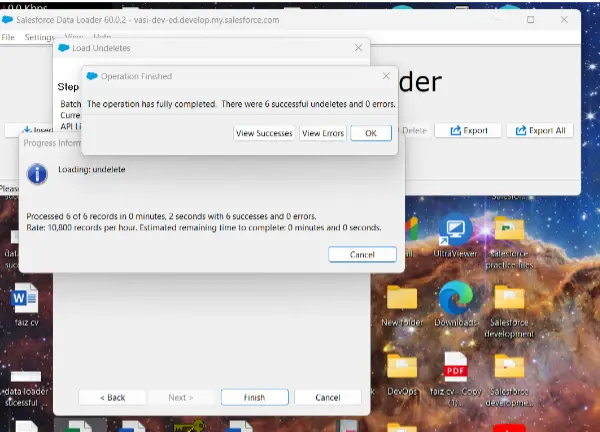
Task: Click Export button in Data Loader
Action: [468, 130]
